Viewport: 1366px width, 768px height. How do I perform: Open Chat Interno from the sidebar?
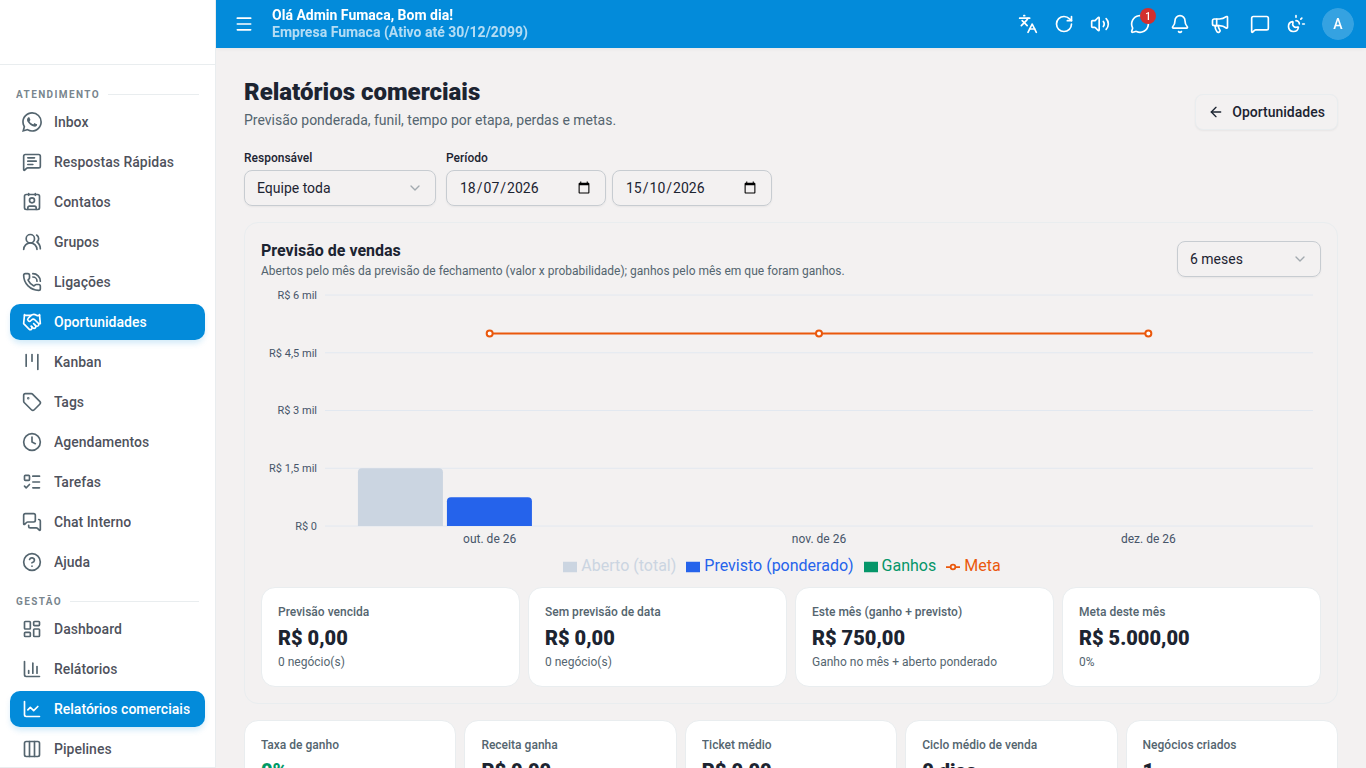(108, 522)
